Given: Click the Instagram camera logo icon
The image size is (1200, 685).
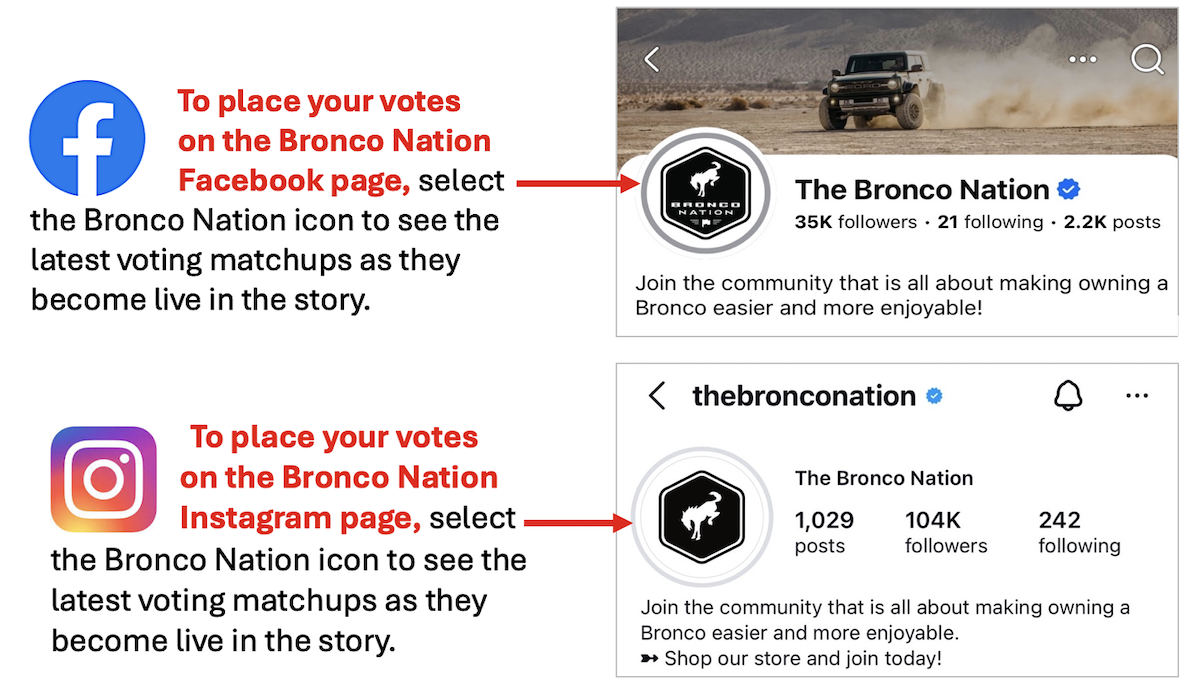Looking at the screenshot, I should tap(103, 480).
